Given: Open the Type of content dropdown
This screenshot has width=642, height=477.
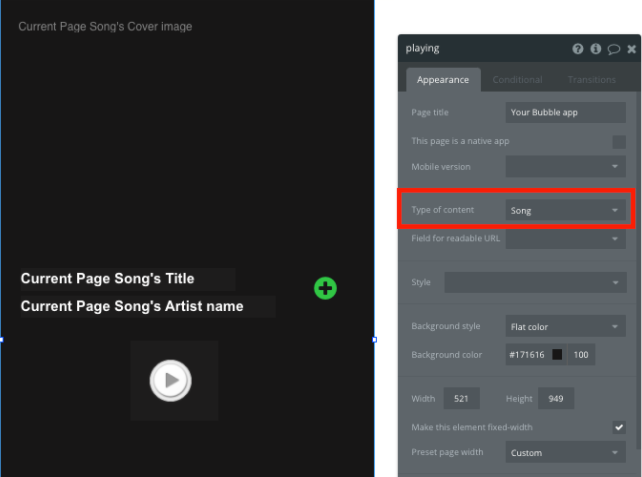Looking at the screenshot, I should (565, 210).
